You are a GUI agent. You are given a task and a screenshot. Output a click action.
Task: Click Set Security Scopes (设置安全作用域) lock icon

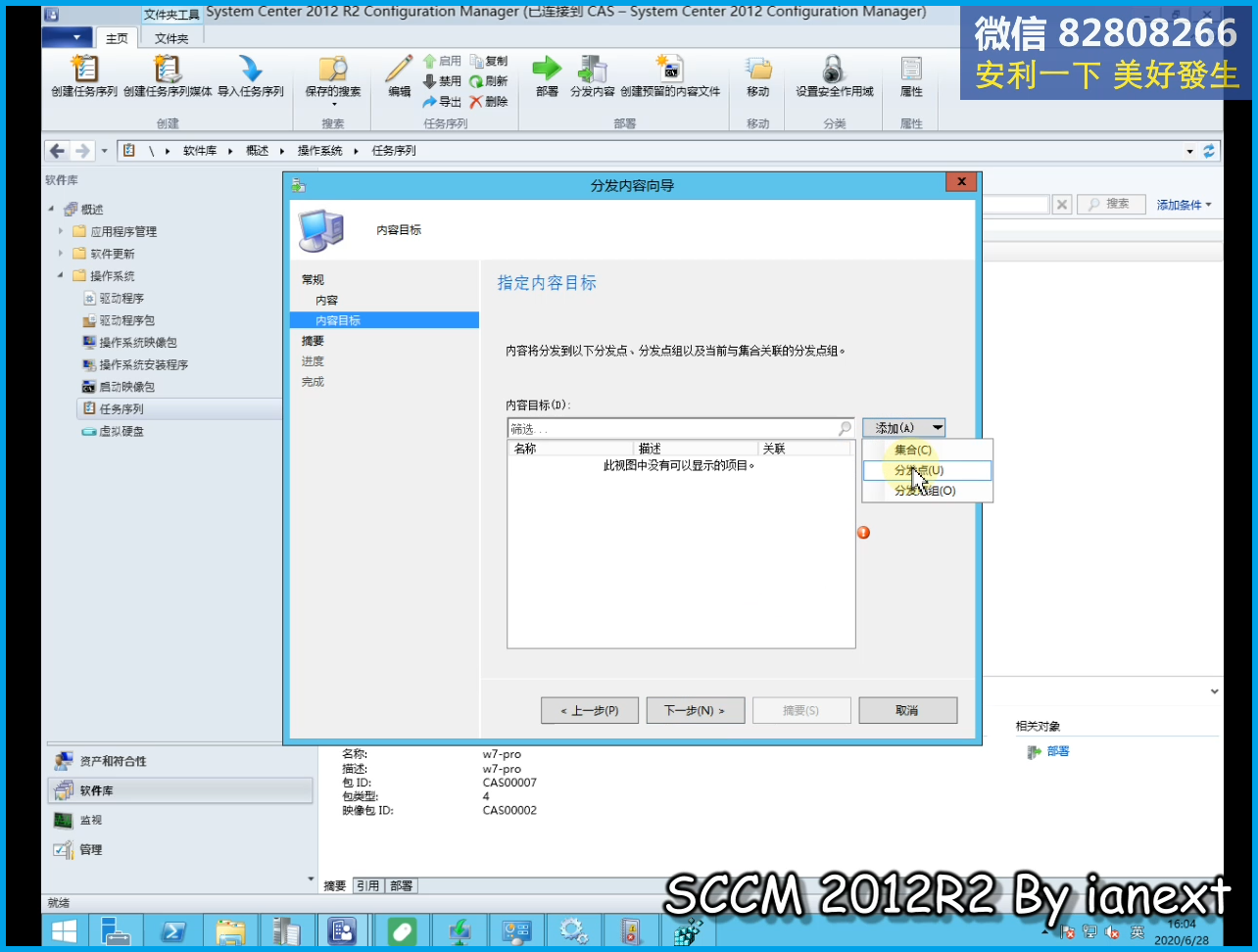pos(834,69)
